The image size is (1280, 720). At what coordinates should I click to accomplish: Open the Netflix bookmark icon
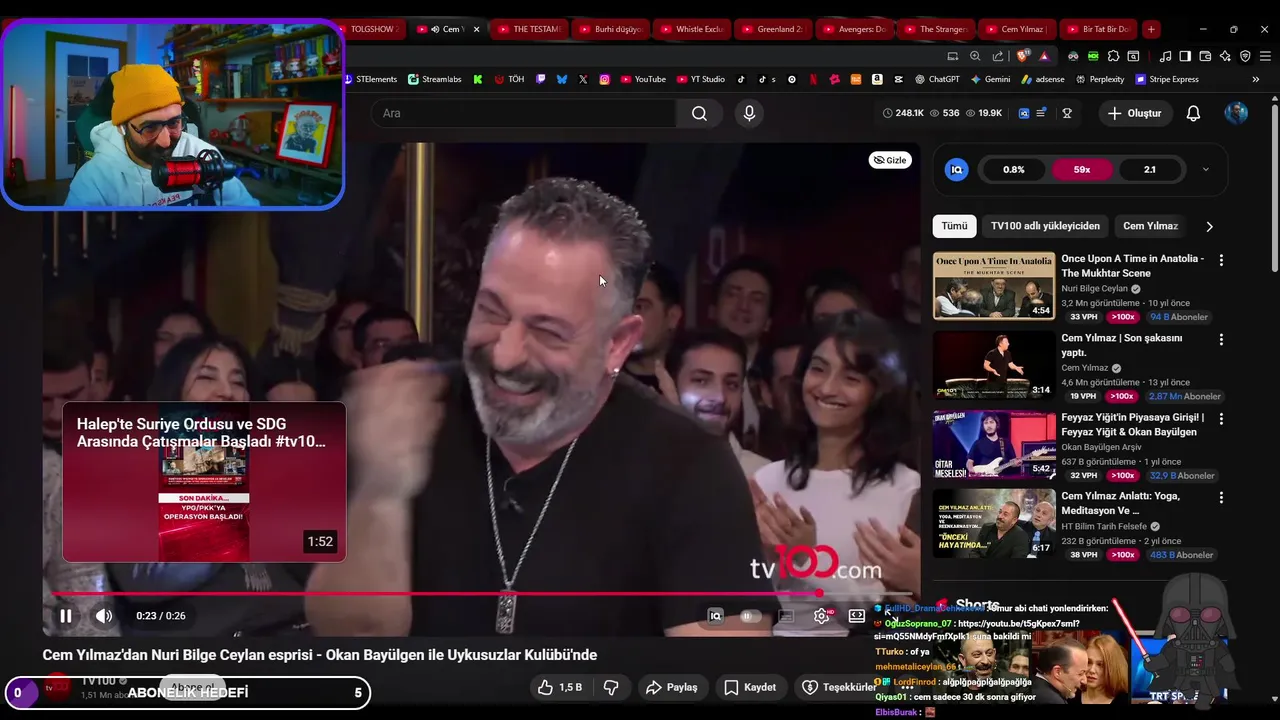pyautogui.click(x=813, y=79)
